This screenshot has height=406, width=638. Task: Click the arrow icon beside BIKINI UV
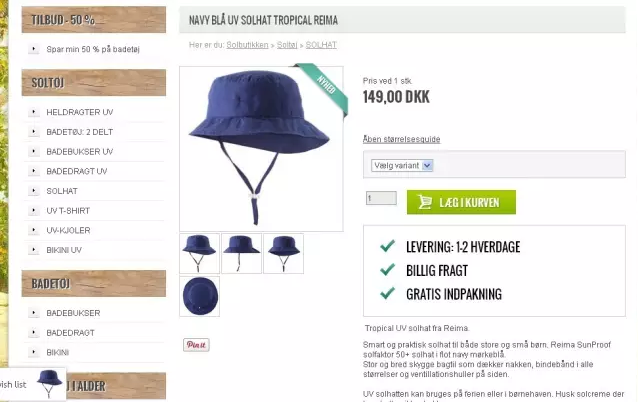[x=34, y=250]
